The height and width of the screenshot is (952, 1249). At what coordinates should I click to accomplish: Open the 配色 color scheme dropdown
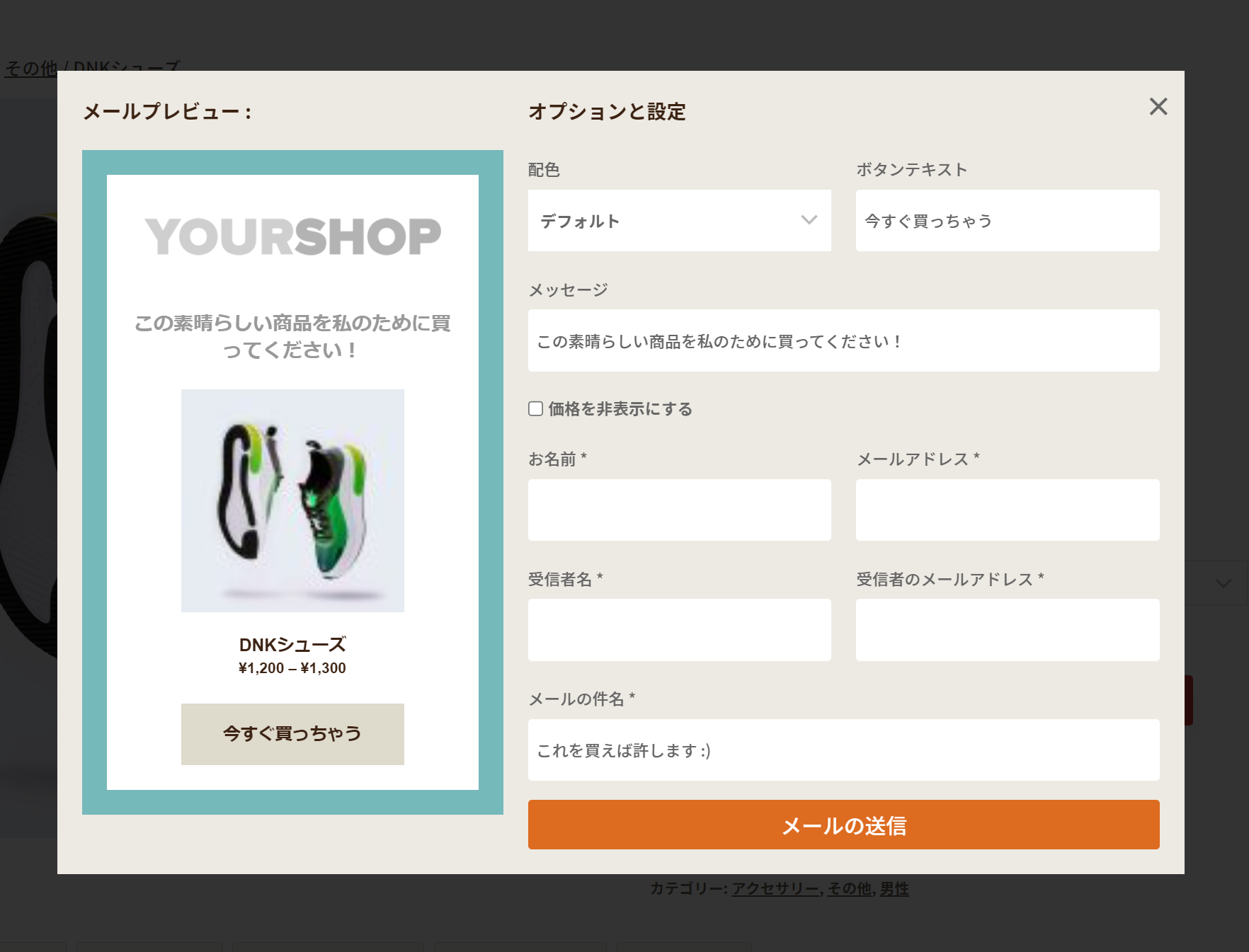point(680,220)
